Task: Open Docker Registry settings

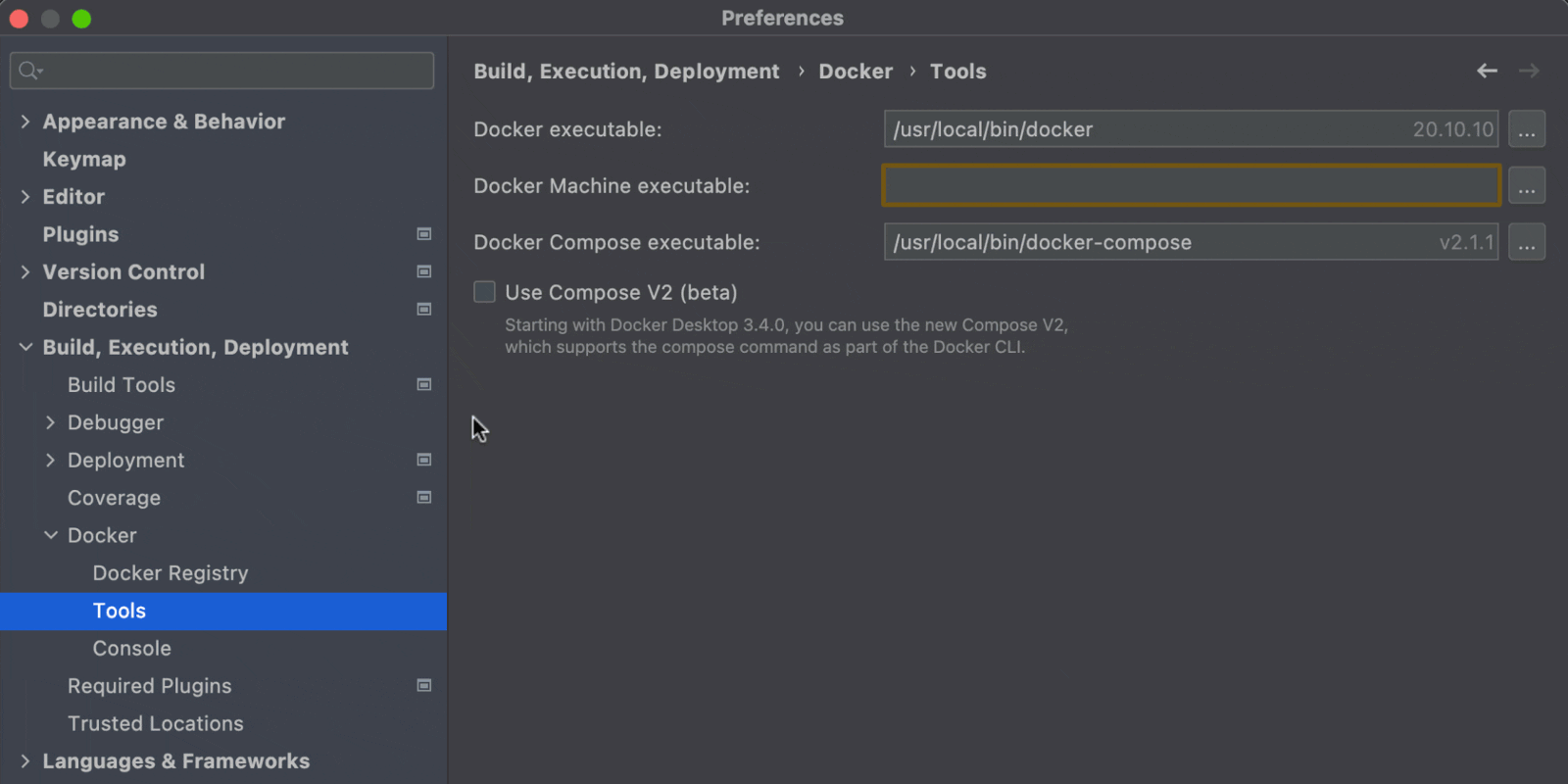Action: 171,573
